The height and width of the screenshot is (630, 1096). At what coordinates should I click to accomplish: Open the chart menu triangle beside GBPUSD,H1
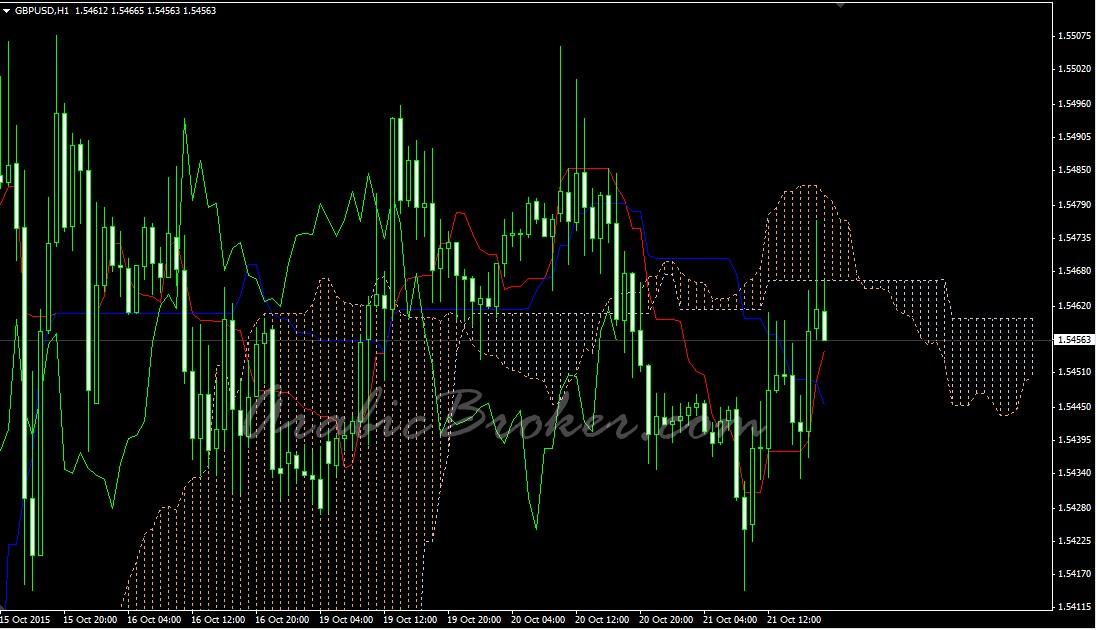coord(6,11)
